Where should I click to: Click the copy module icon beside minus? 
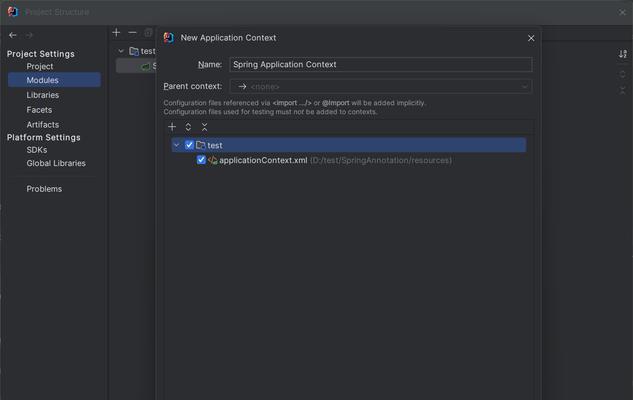pyautogui.click(x=148, y=32)
